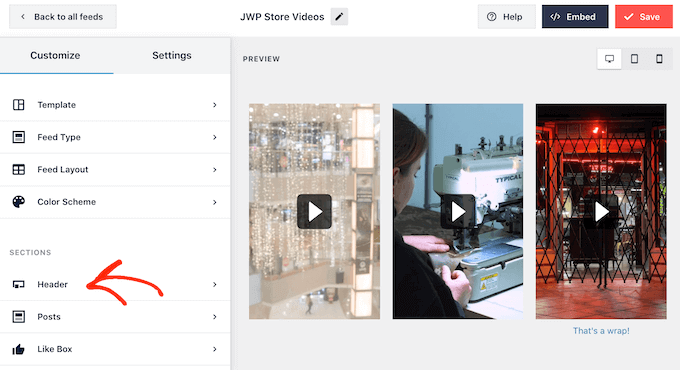Switch preview to tablet view icon
The height and width of the screenshot is (370, 680).
(634, 59)
